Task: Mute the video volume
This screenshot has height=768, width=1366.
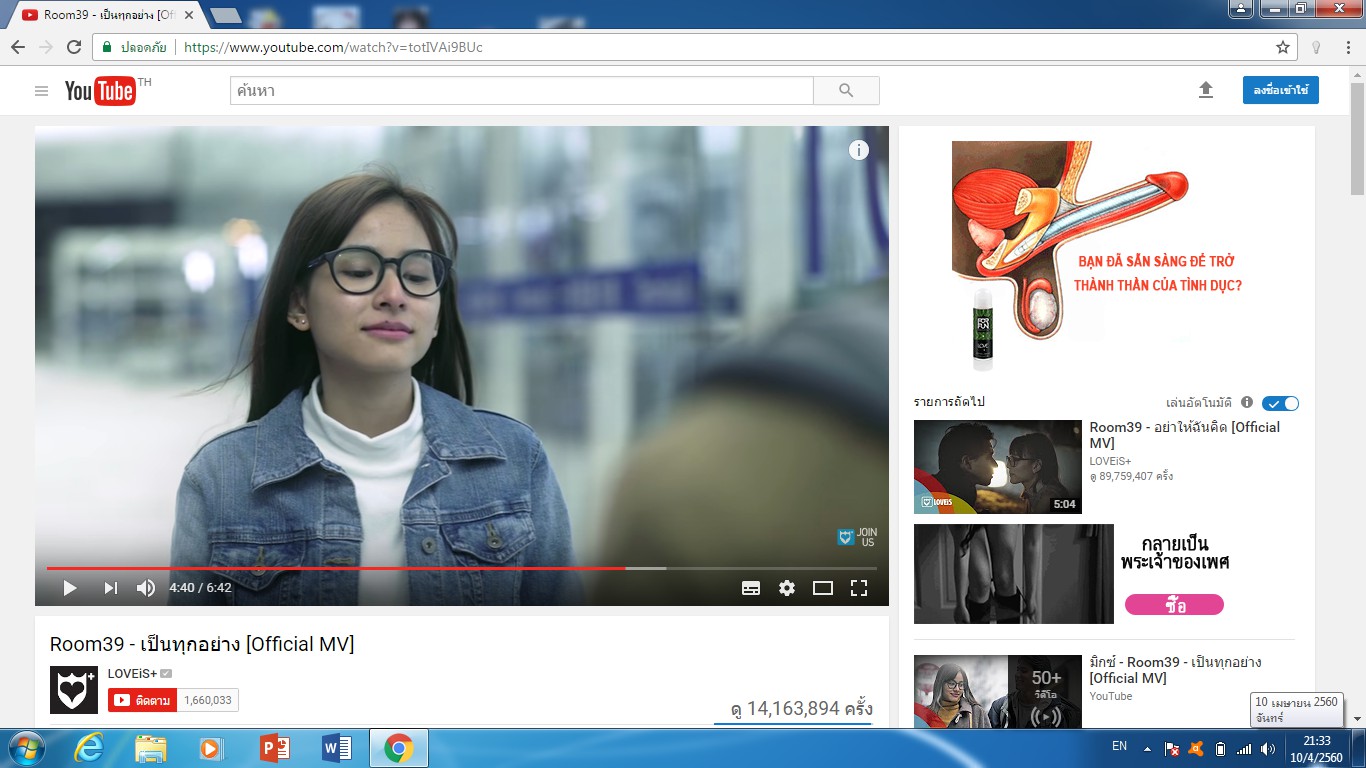Action: [x=146, y=588]
